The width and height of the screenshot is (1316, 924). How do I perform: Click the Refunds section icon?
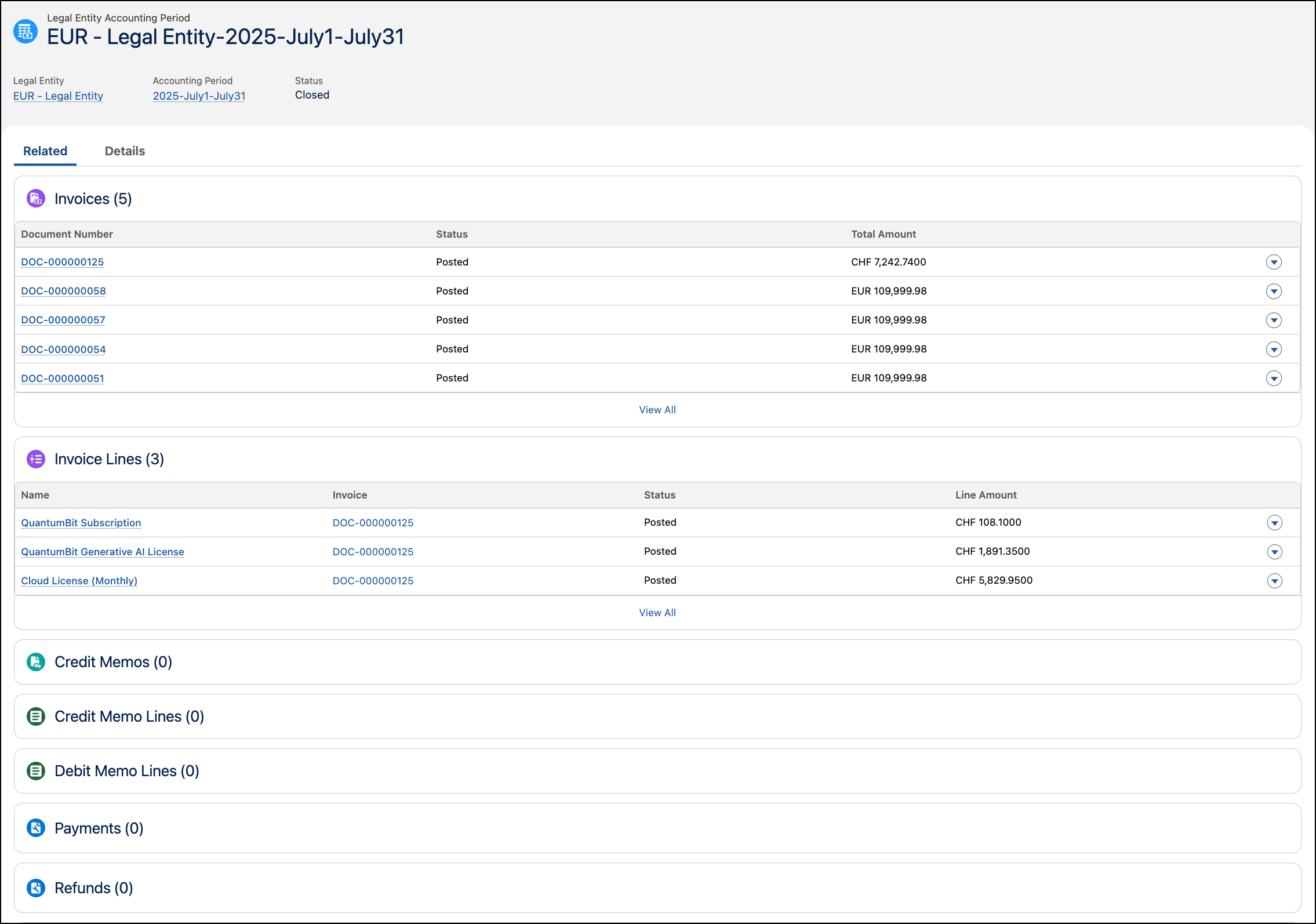(x=36, y=888)
